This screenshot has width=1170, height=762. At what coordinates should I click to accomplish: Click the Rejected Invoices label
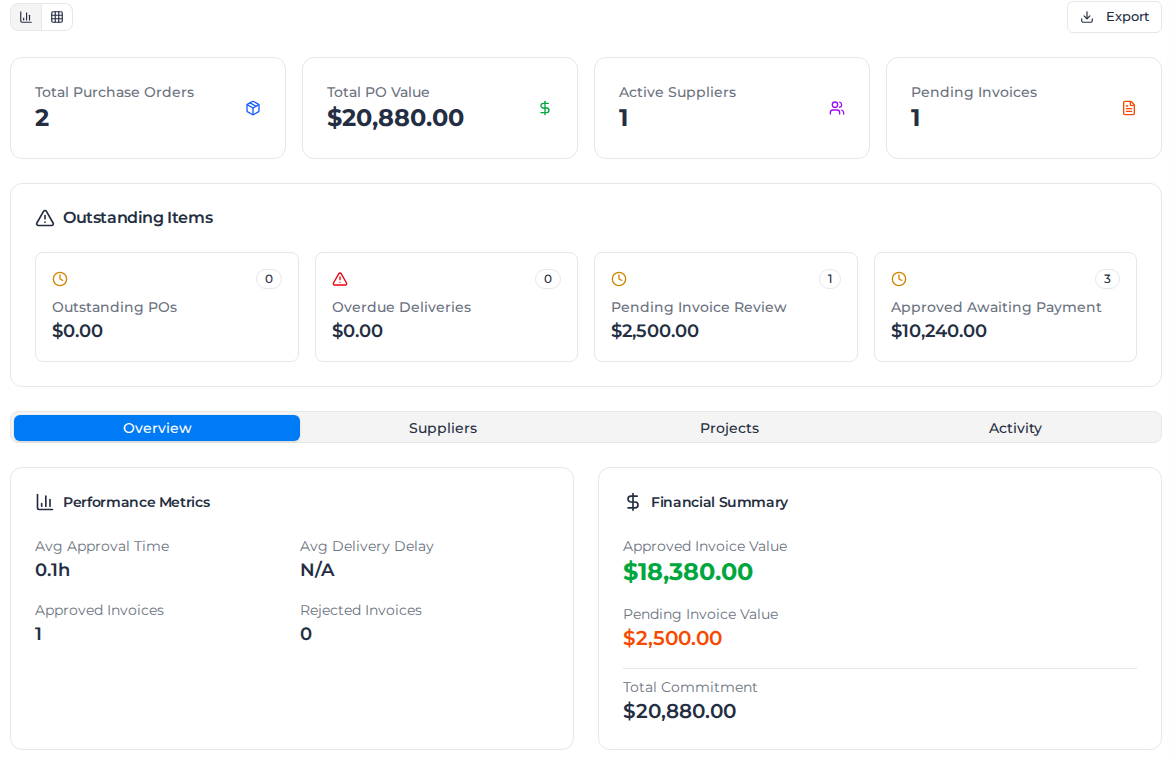tap(361, 610)
